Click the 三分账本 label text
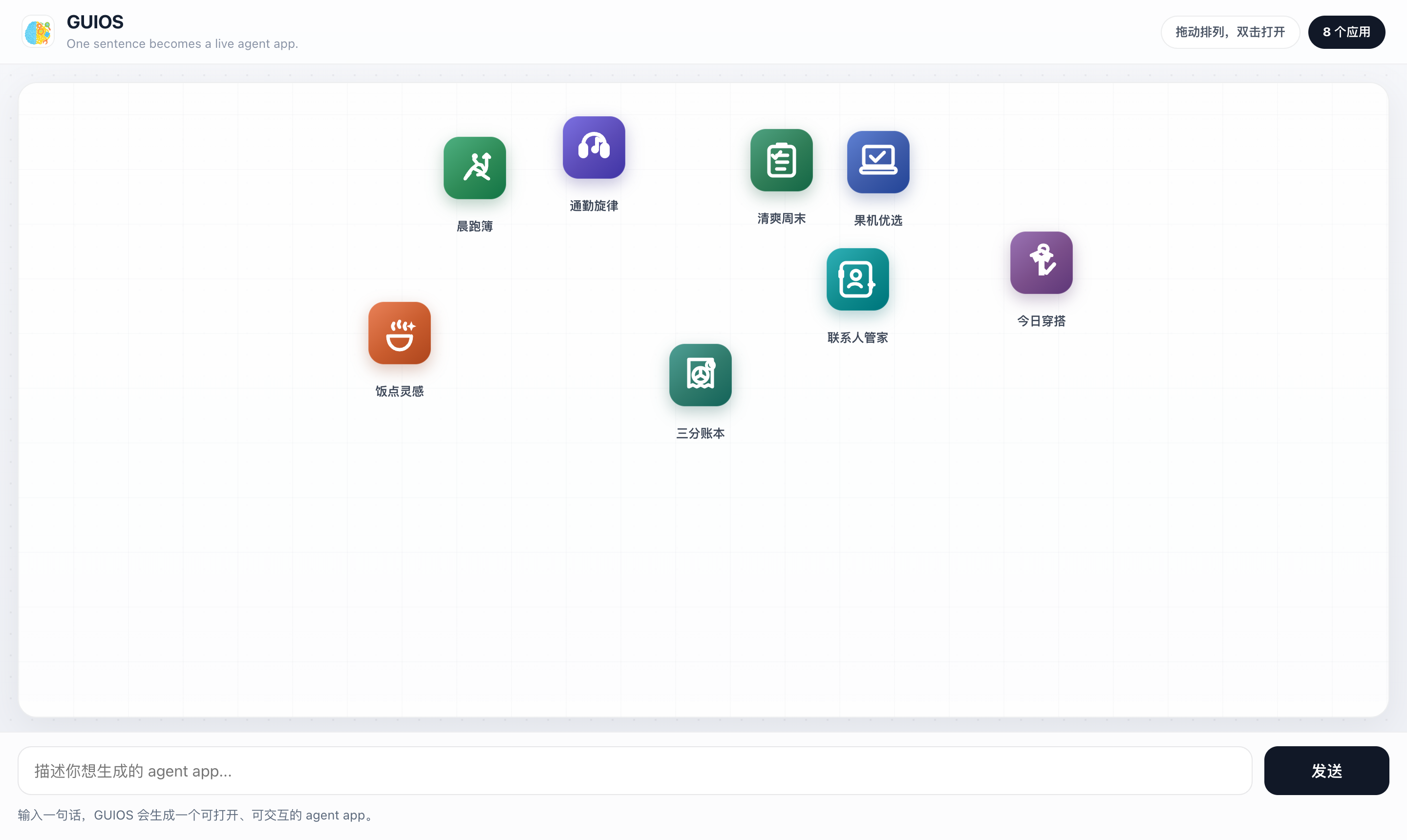1407x840 pixels. (x=701, y=434)
